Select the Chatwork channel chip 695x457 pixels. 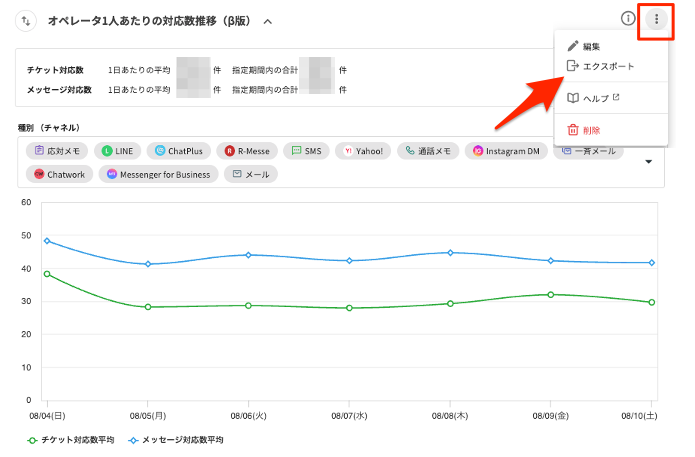click(61, 174)
